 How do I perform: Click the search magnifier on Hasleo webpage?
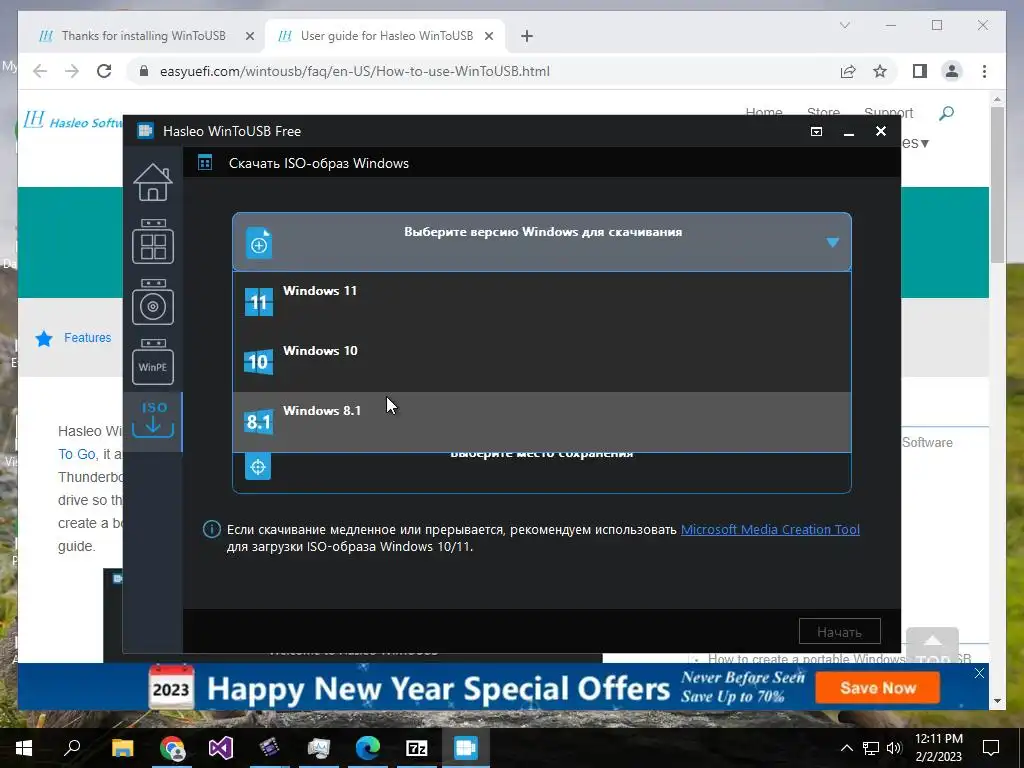click(x=946, y=114)
